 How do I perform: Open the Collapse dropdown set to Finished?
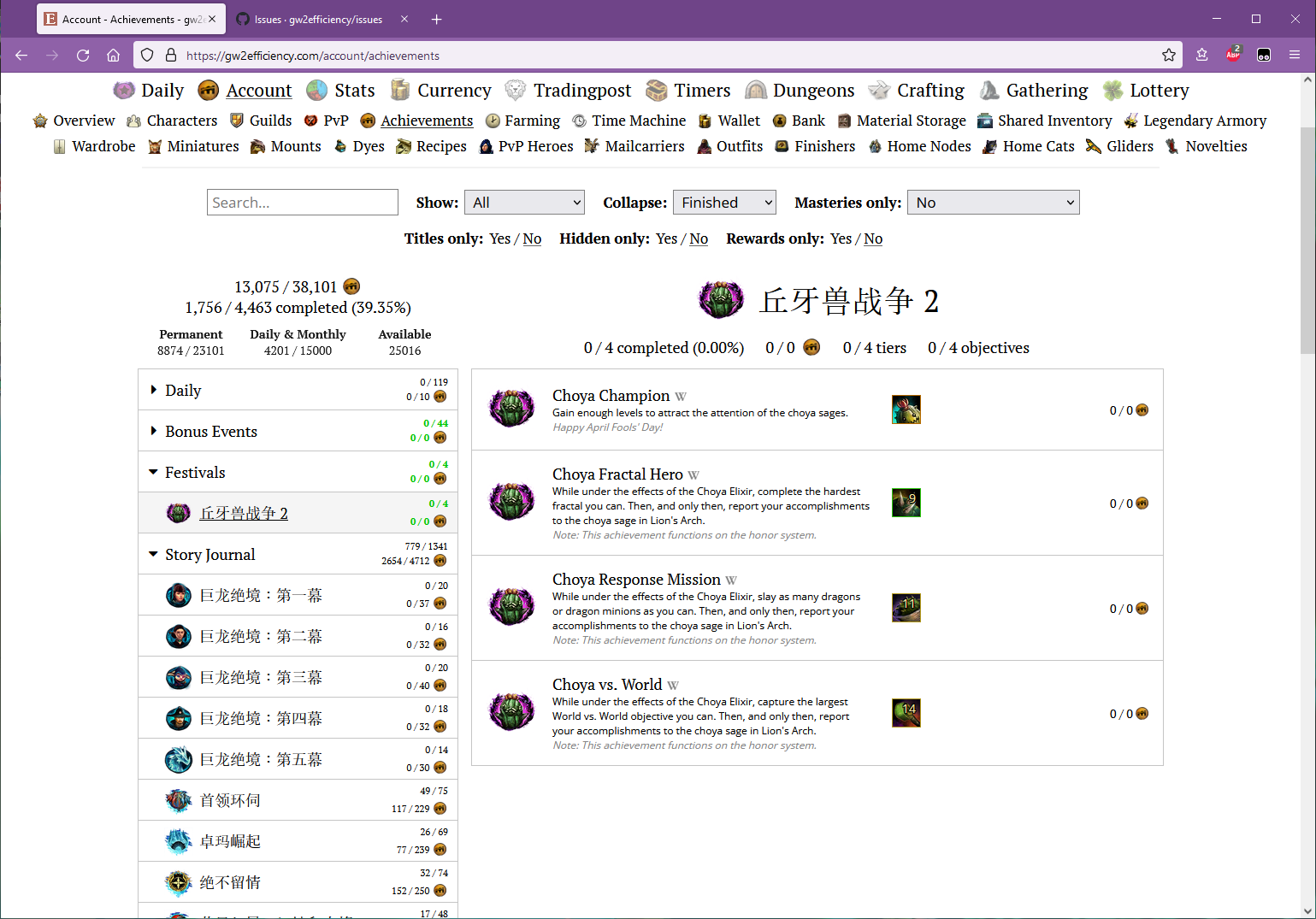[x=723, y=202]
